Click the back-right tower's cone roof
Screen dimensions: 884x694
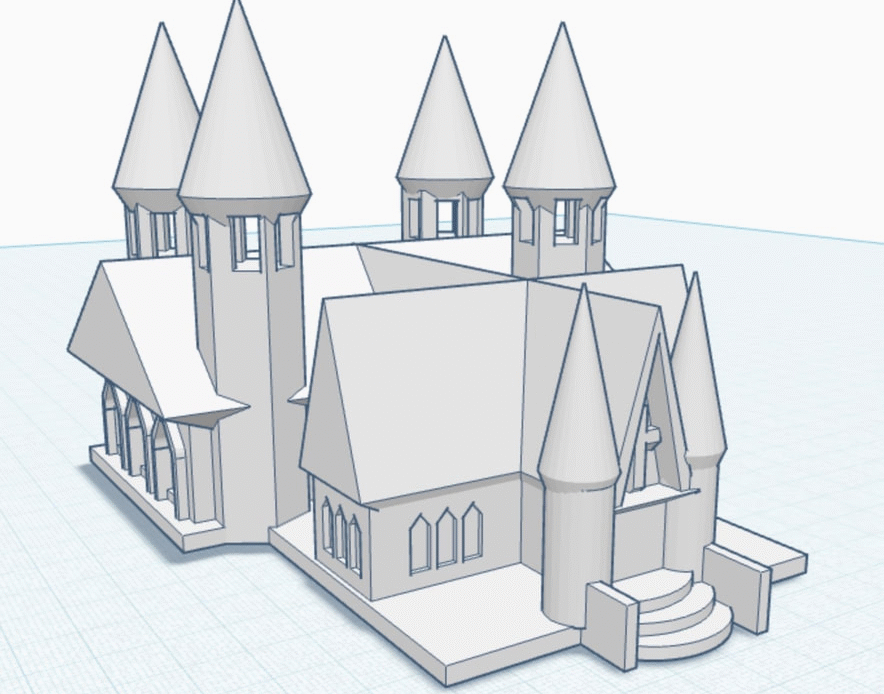pos(560,120)
